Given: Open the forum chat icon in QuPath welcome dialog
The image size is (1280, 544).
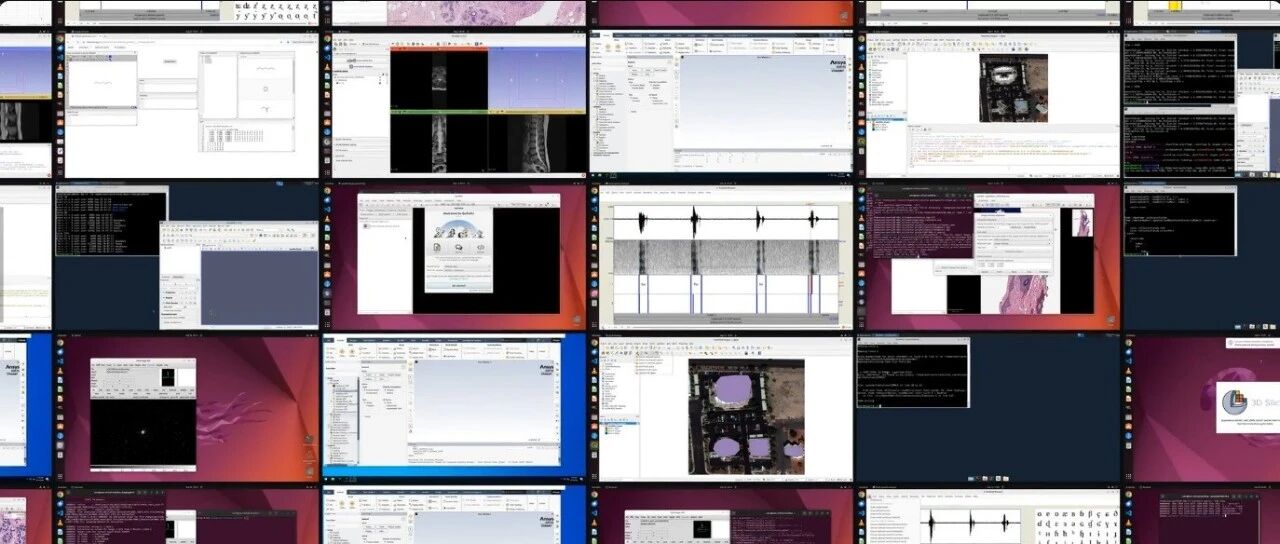Looking at the screenshot, I should point(459,247).
